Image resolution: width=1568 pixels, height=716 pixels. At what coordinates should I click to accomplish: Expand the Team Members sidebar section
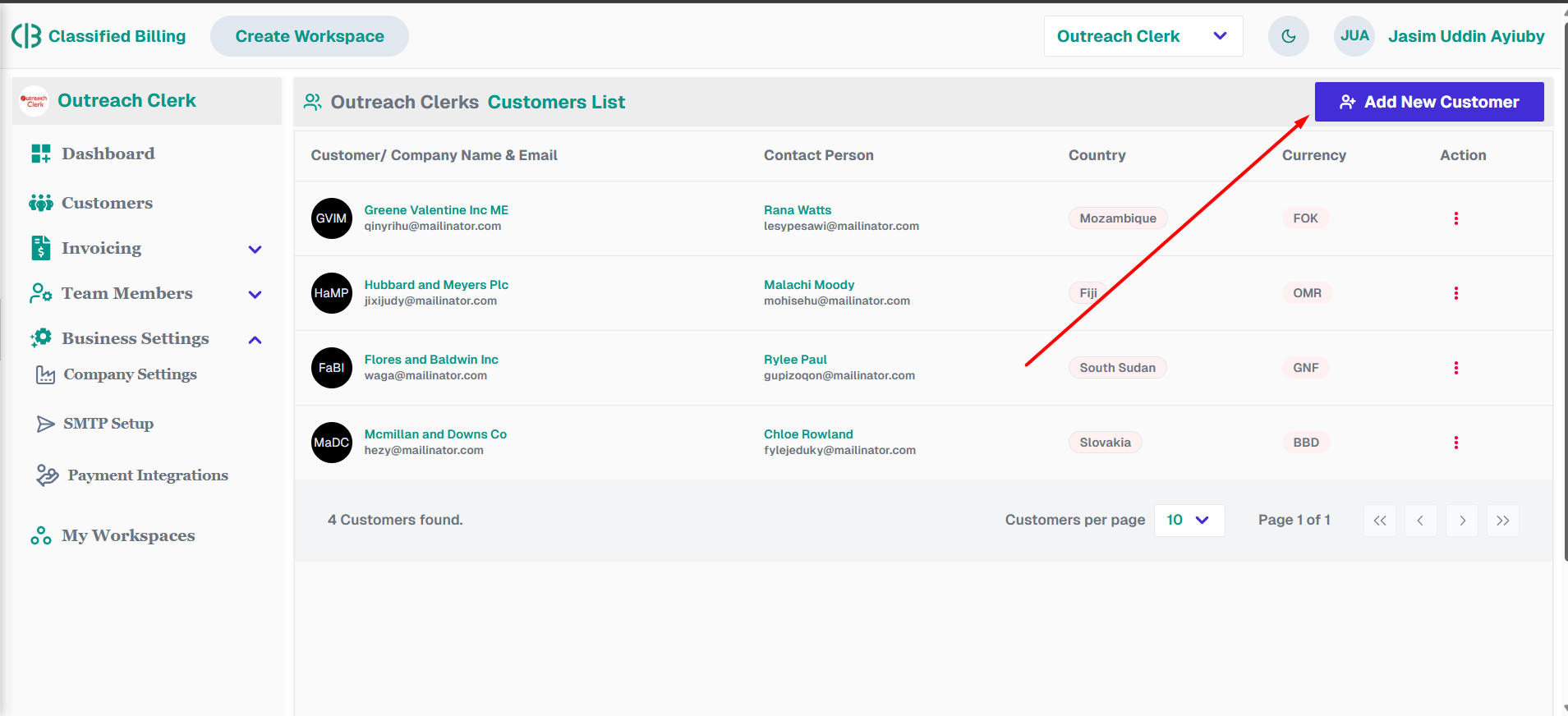tap(255, 294)
